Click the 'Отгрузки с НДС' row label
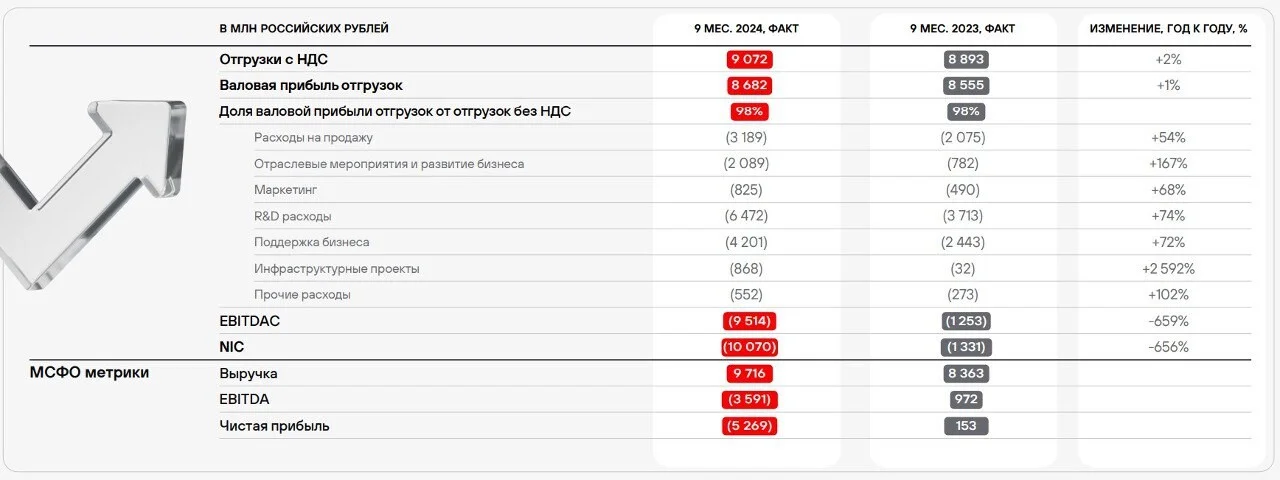1280x480 pixels. (x=273, y=60)
